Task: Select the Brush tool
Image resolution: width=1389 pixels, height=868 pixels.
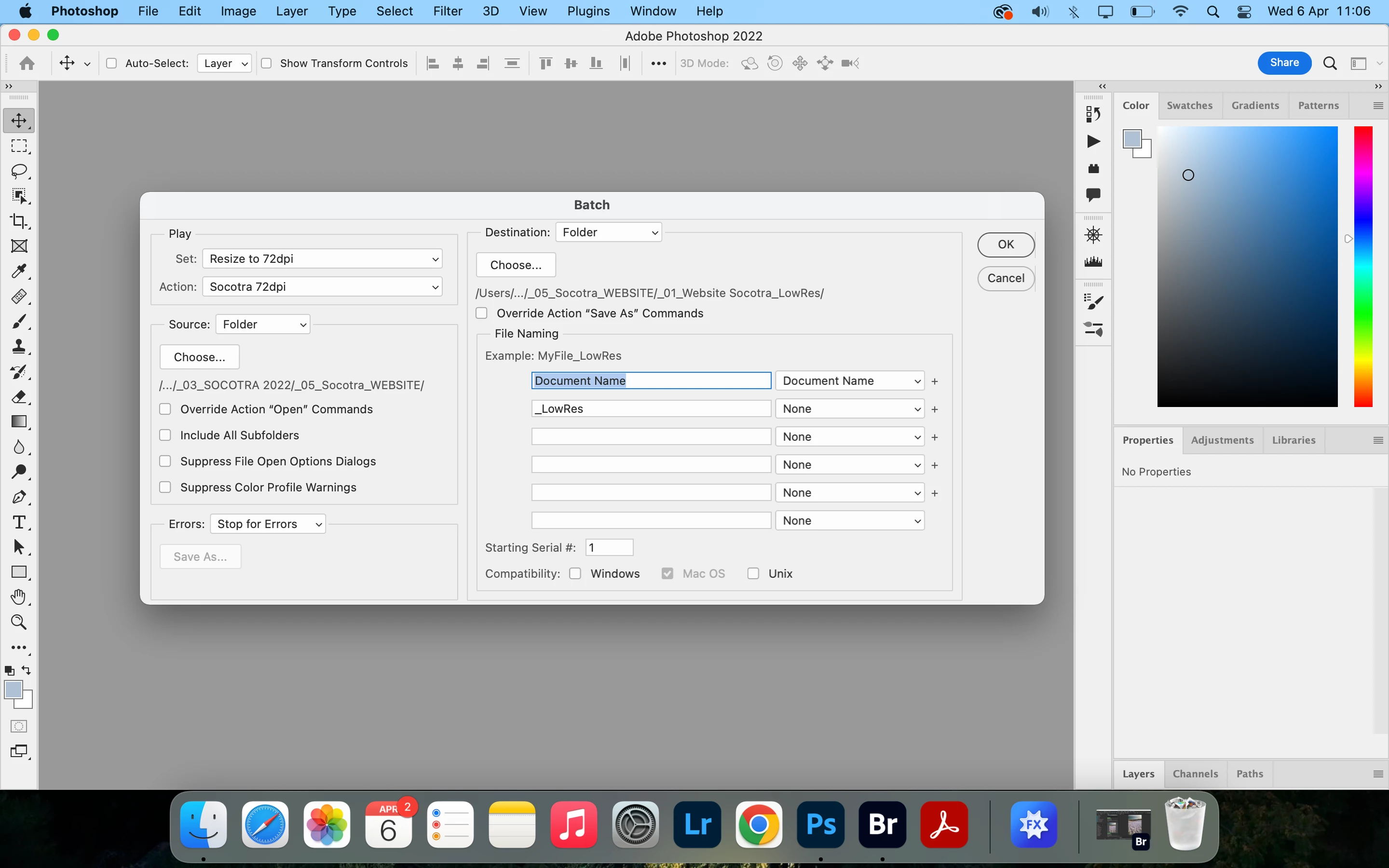Action: click(18, 322)
